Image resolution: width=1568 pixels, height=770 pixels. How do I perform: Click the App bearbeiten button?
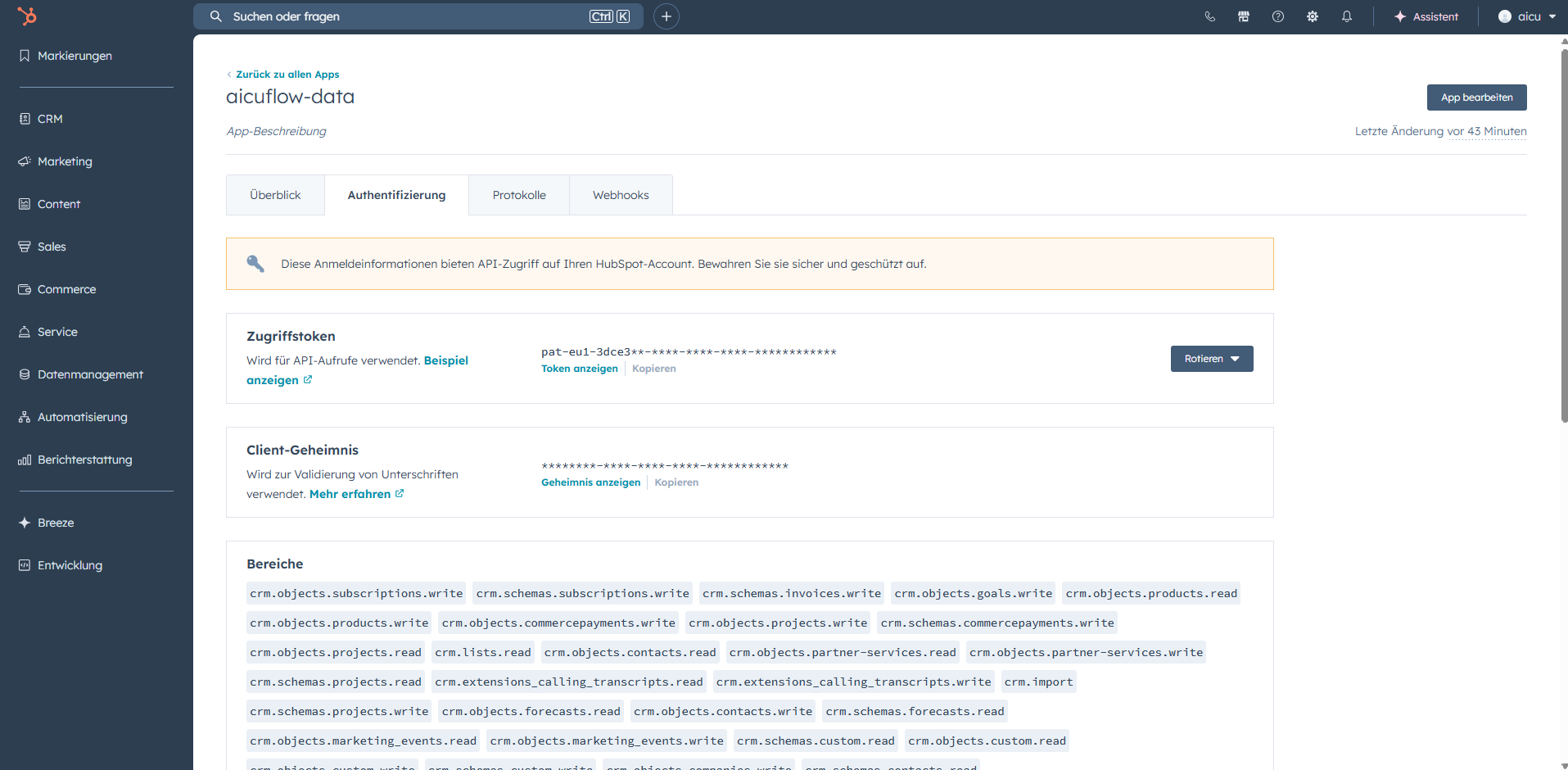pyautogui.click(x=1476, y=97)
